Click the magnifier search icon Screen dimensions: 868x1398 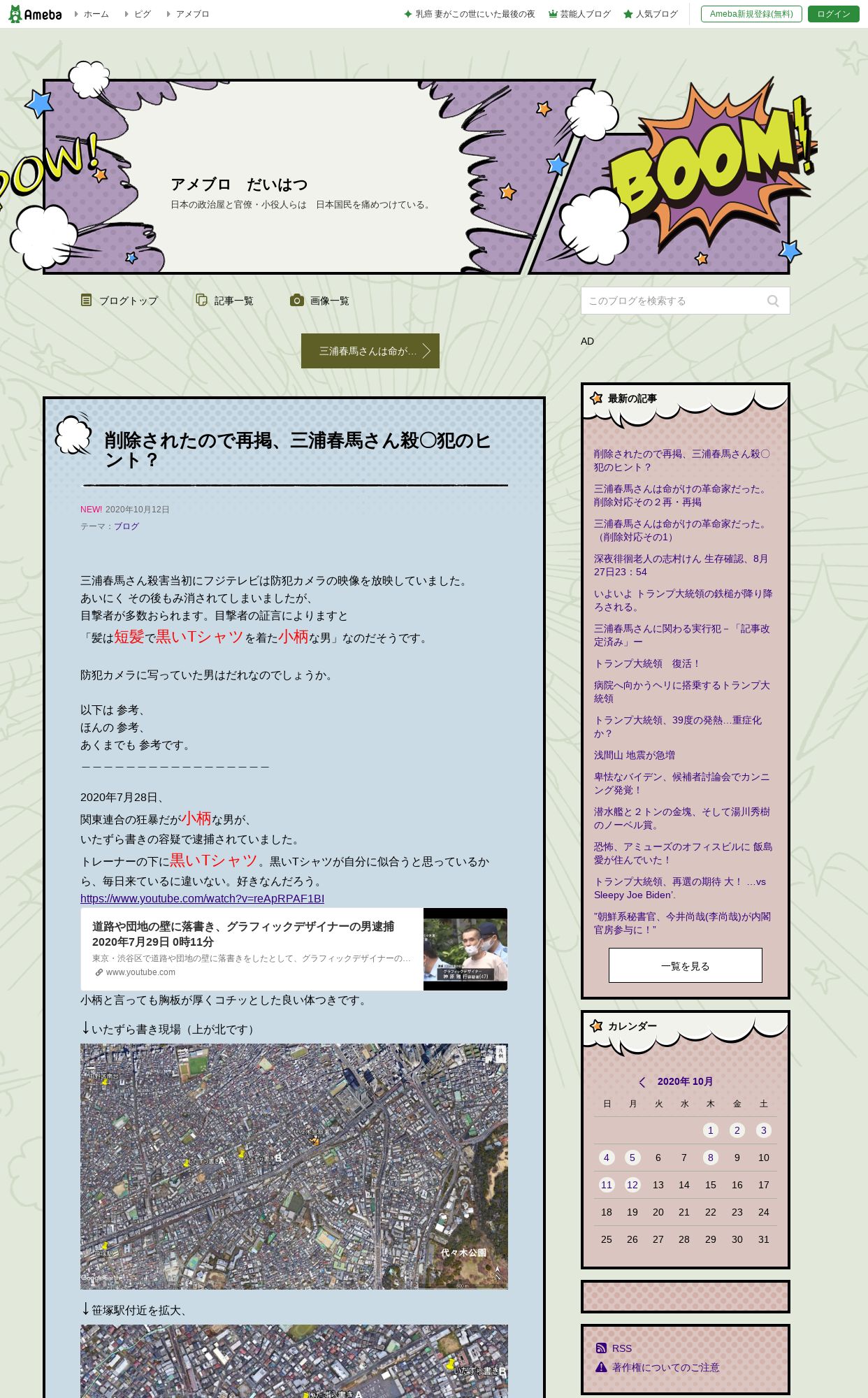point(773,301)
